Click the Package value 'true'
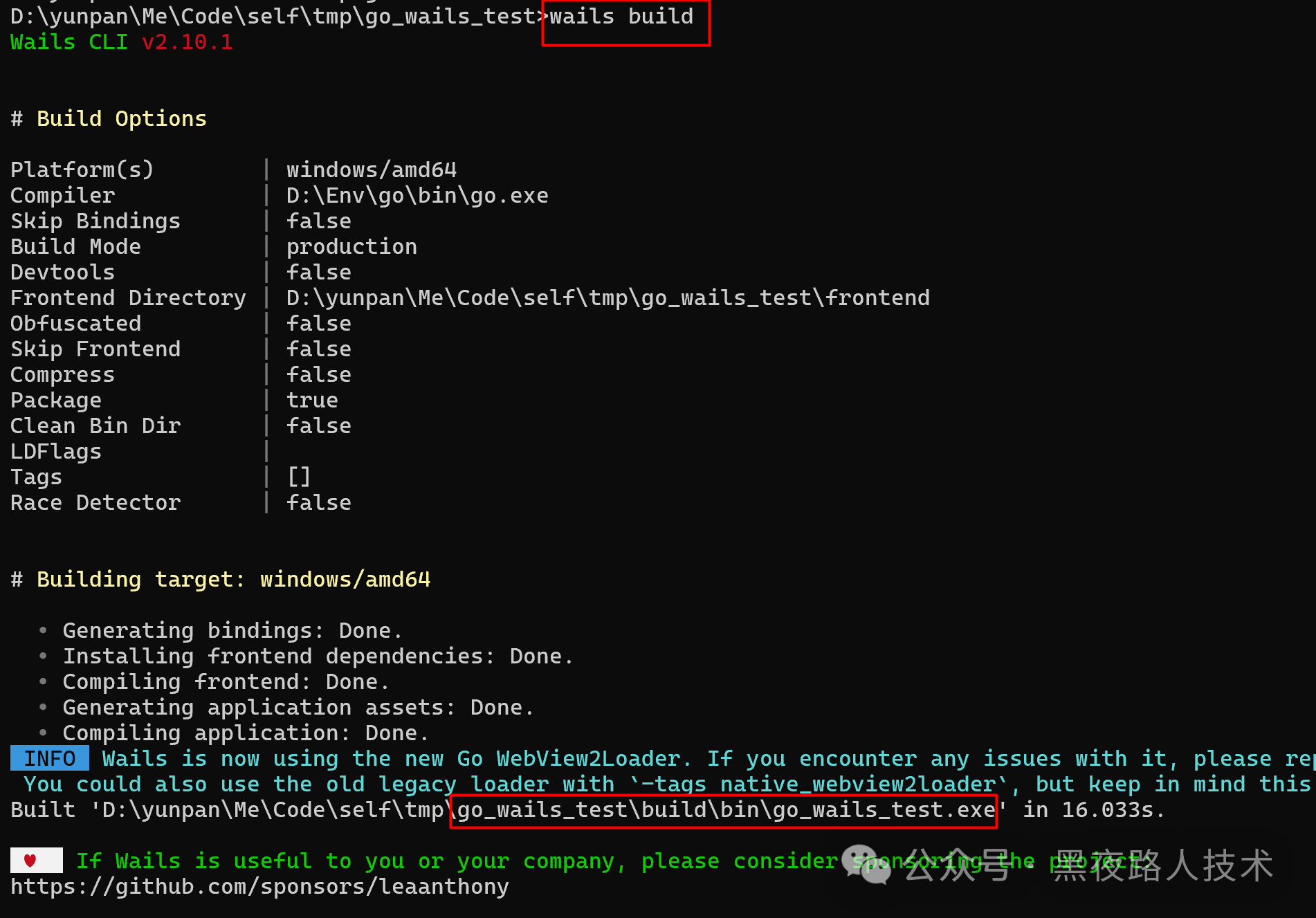1316x918 pixels. click(312, 401)
